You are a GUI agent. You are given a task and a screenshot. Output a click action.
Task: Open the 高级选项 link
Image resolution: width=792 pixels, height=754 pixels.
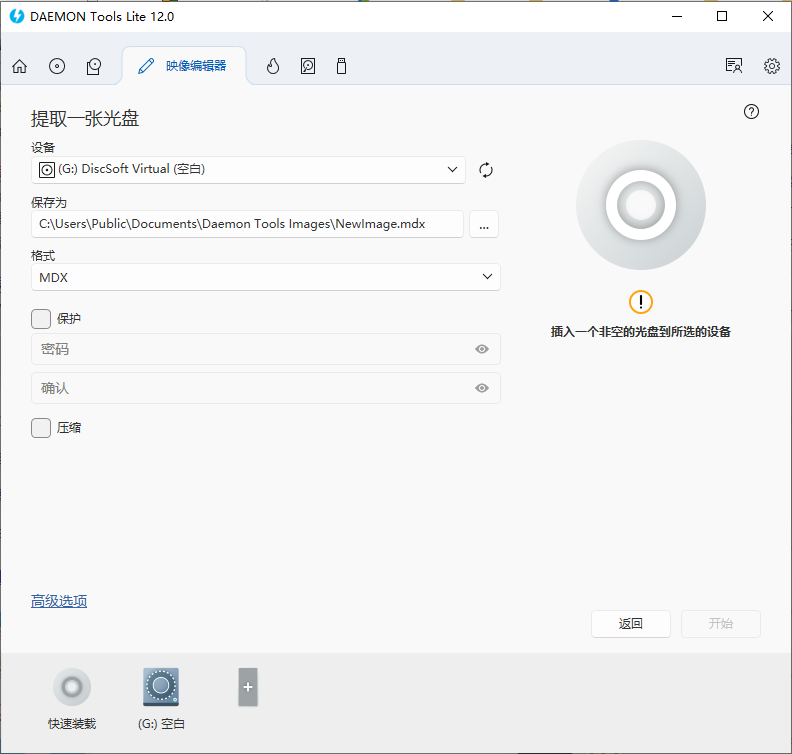tap(59, 601)
